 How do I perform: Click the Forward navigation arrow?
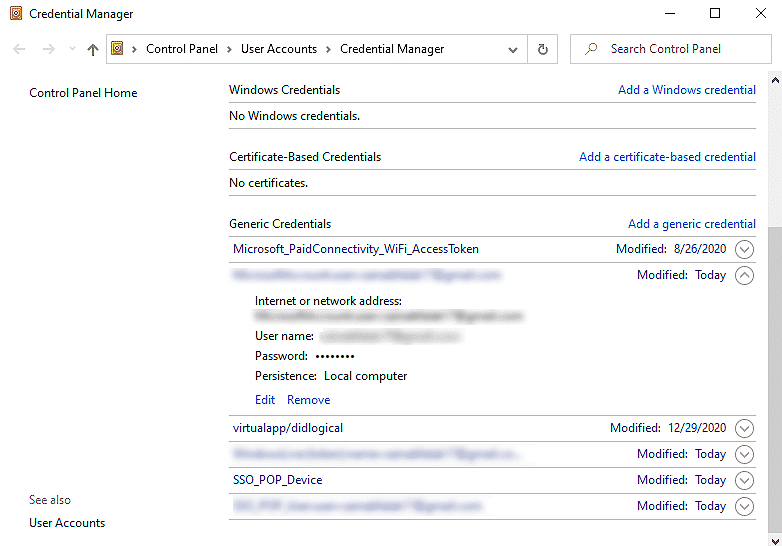tap(48, 49)
